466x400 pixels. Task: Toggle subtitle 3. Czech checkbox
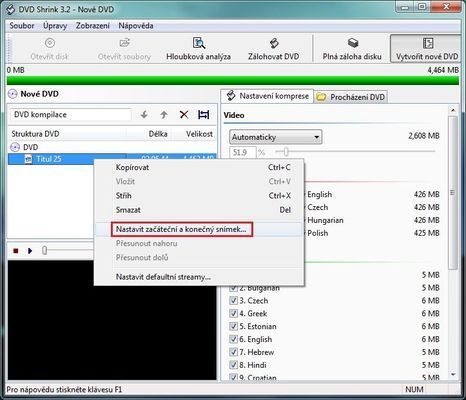[x=233, y=301]
